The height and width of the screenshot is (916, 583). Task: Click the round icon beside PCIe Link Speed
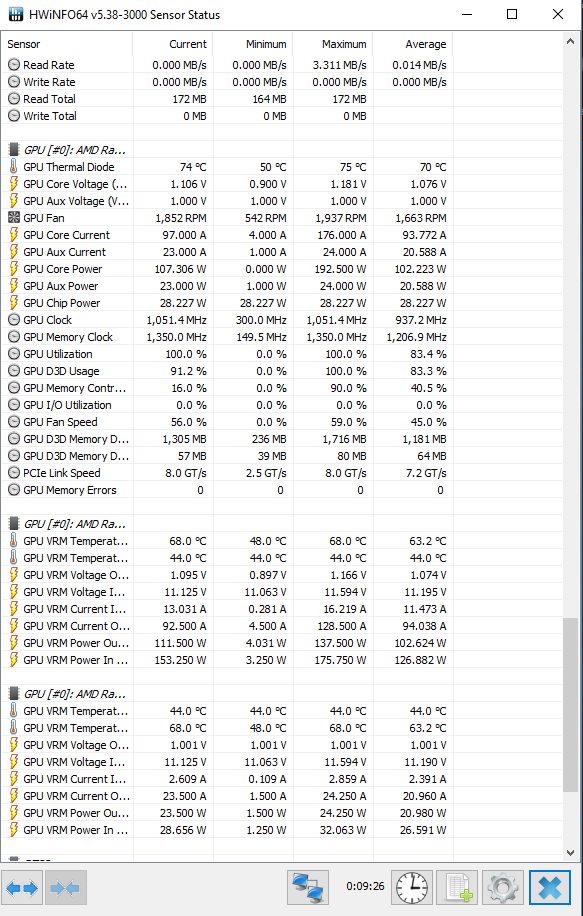click(x=13, y=473)
